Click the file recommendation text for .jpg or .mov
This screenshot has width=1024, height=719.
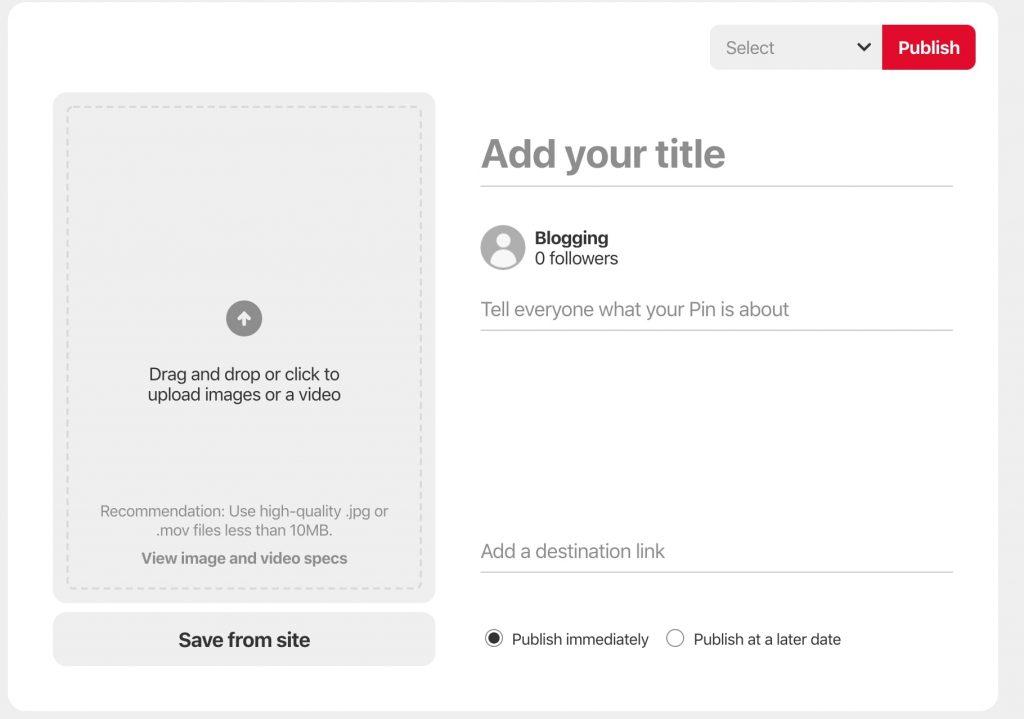point(244,520)
